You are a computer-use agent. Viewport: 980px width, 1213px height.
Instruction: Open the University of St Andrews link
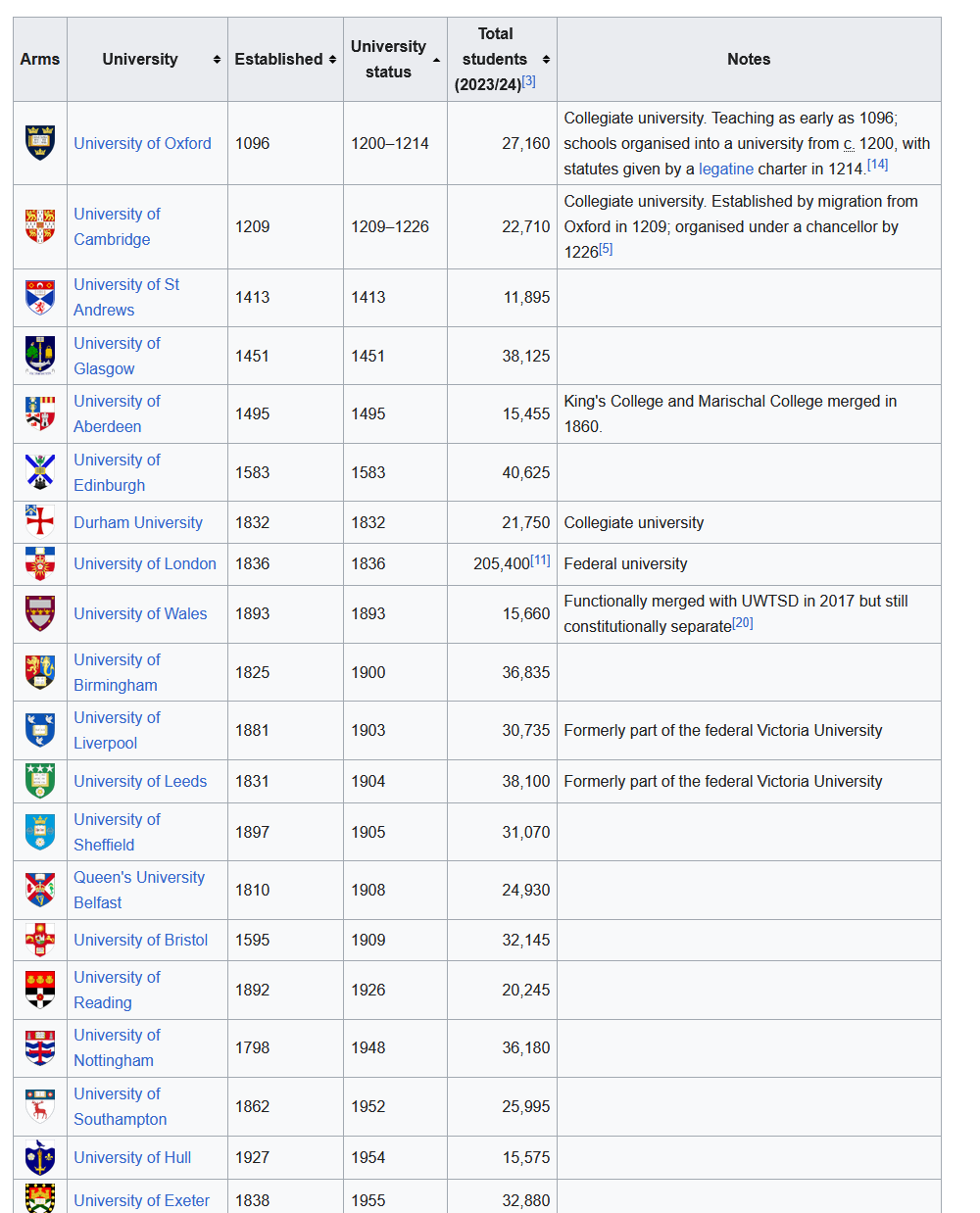coord(126,297)
